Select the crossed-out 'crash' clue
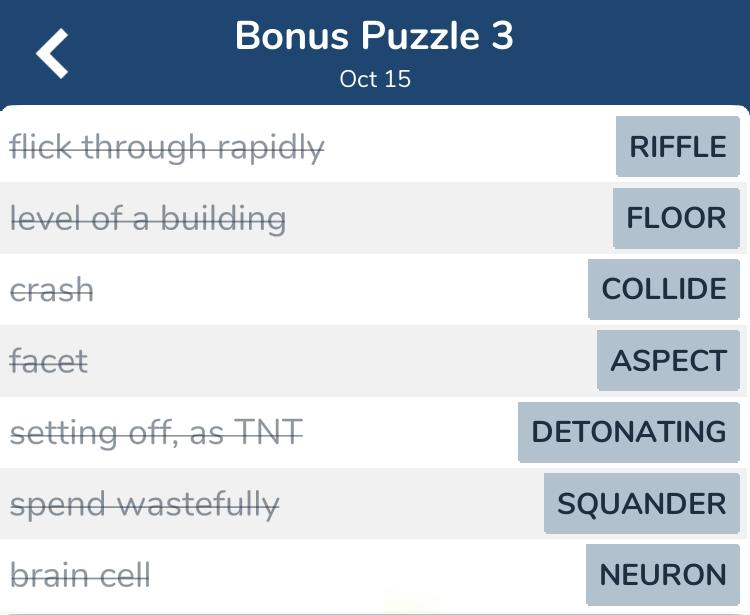 [x=52, y=290]
